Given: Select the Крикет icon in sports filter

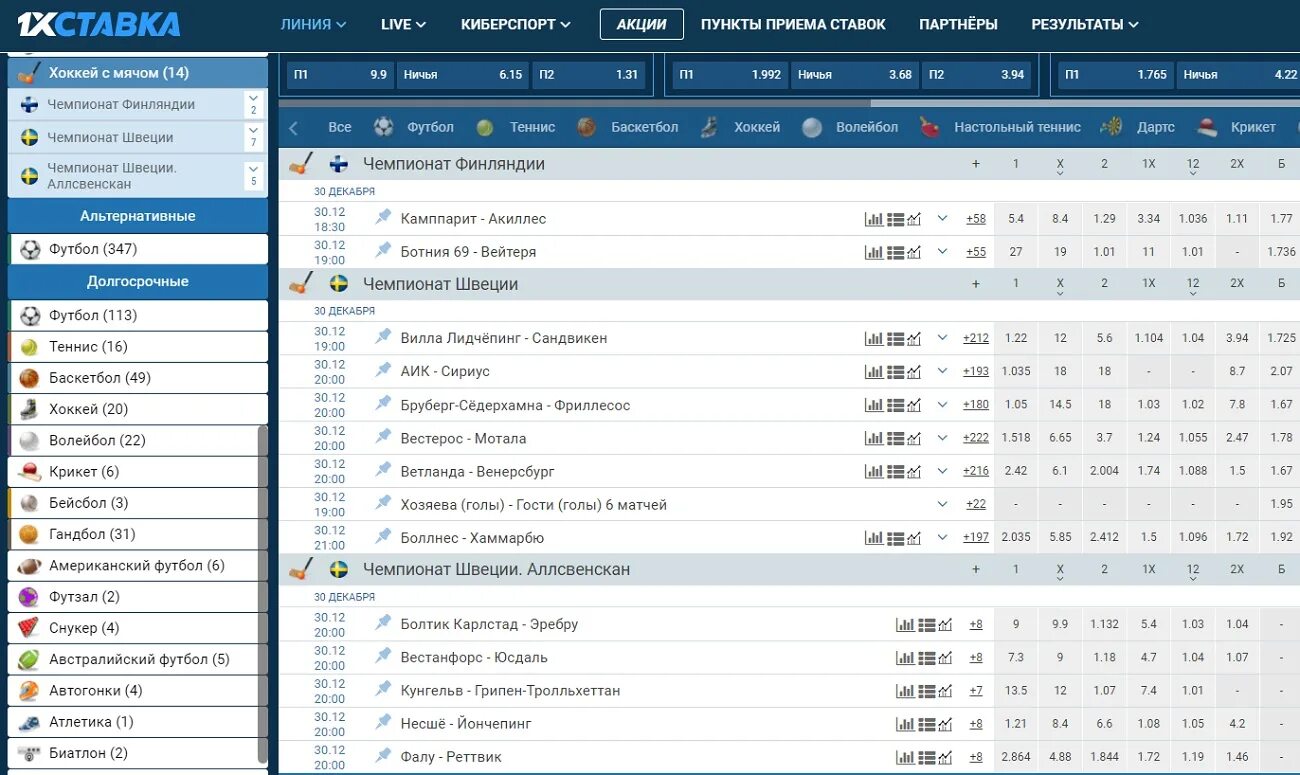Looking at the screenshot, I should click(1207, 127).
